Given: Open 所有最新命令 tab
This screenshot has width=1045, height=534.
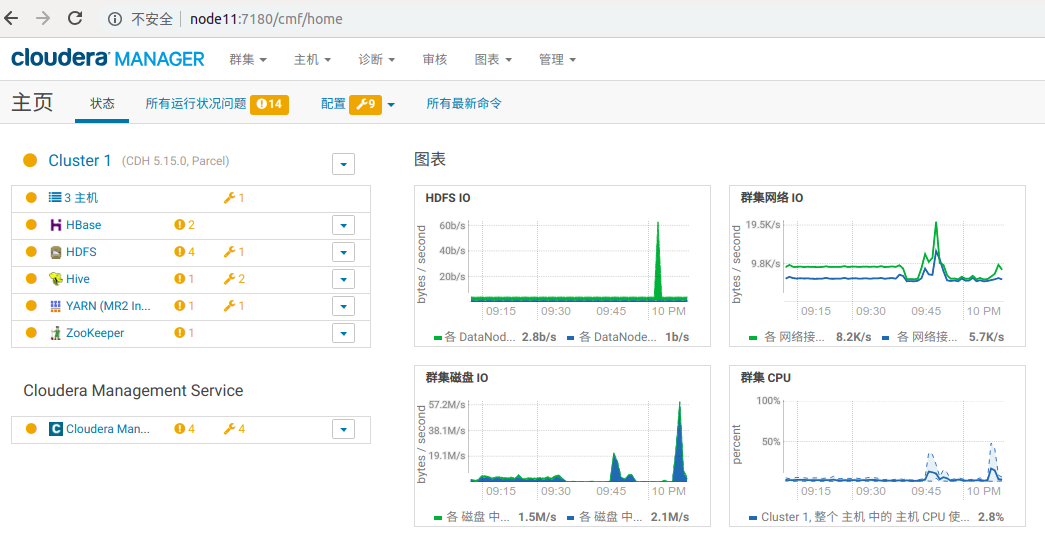Looking at the screenshot, I should [464, 104].
